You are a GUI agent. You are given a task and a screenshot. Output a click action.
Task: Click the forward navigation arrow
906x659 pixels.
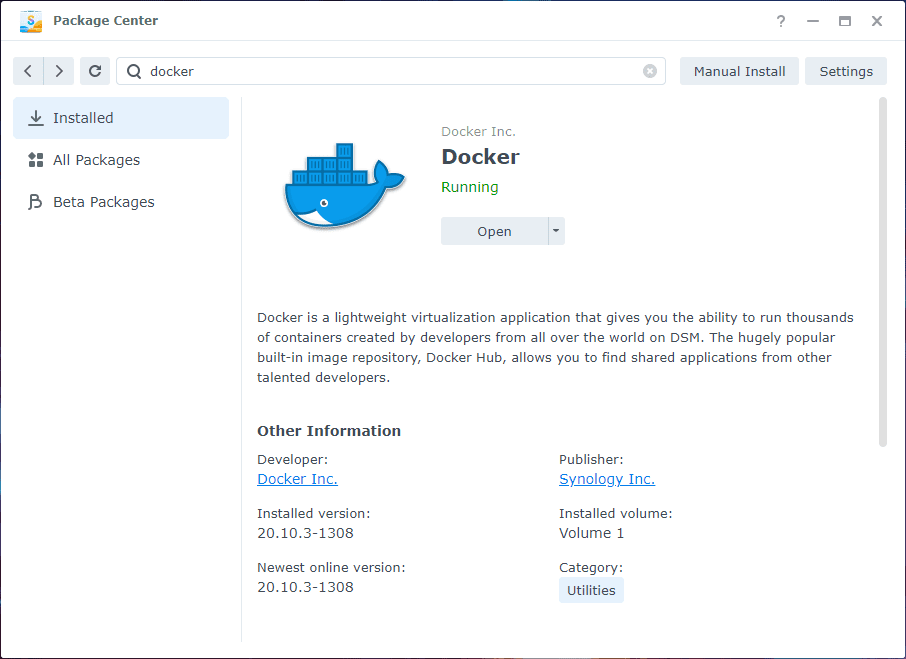click(59, 71)
